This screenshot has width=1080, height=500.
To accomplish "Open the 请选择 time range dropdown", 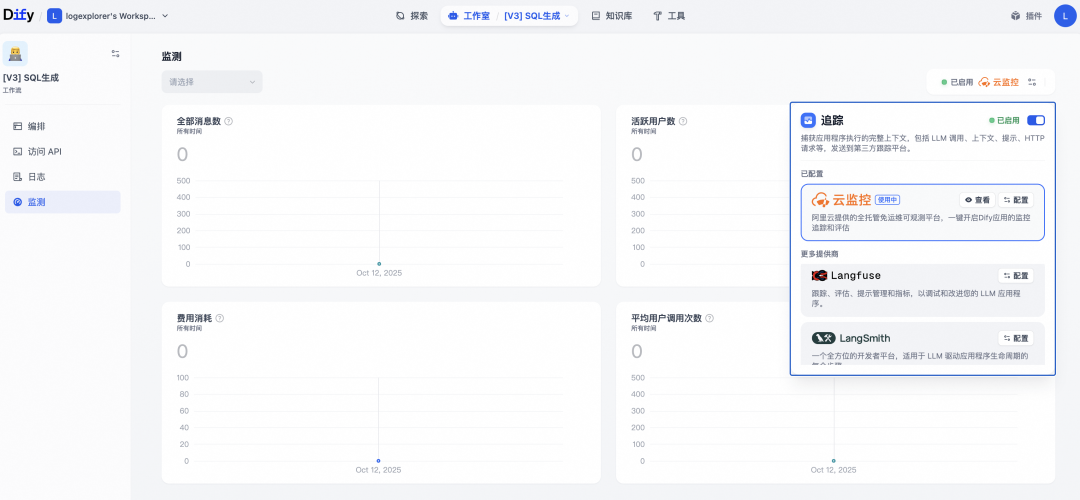I will (x=212, y=82).
